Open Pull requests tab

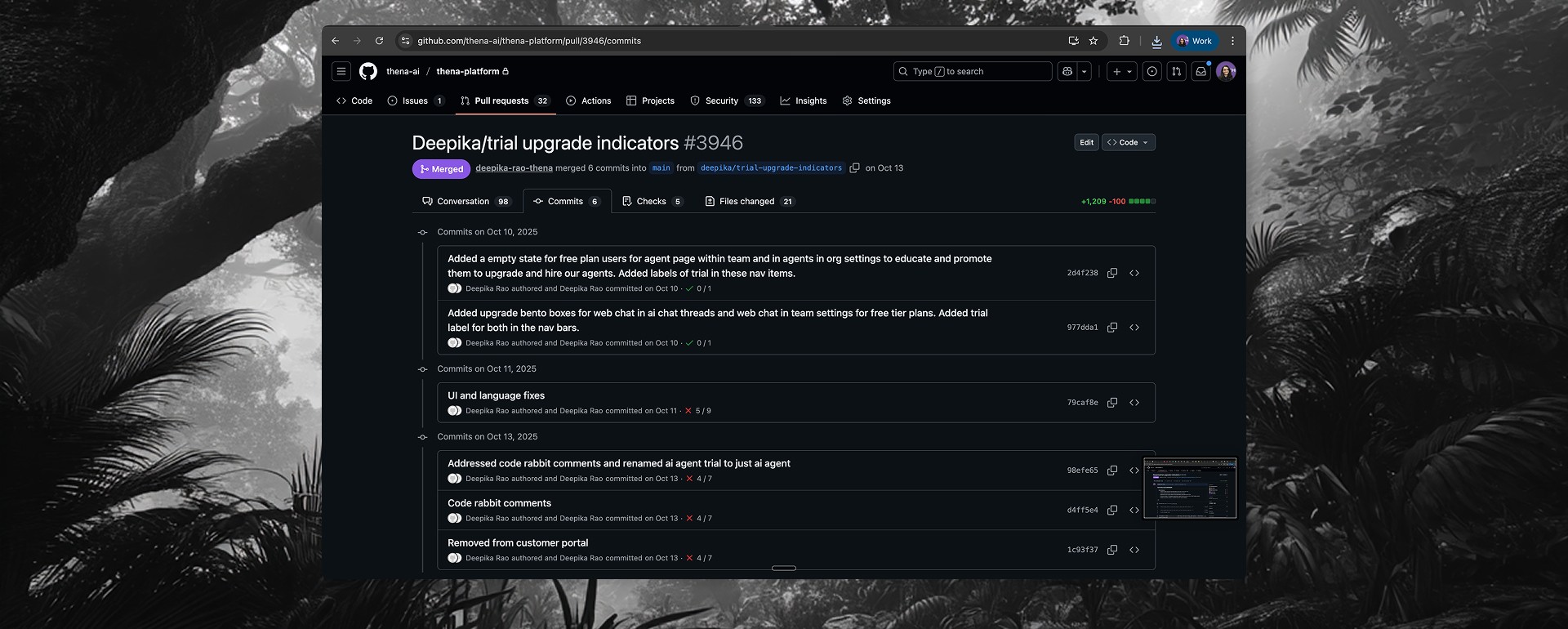pyautogui.click(x=505, y=101)
